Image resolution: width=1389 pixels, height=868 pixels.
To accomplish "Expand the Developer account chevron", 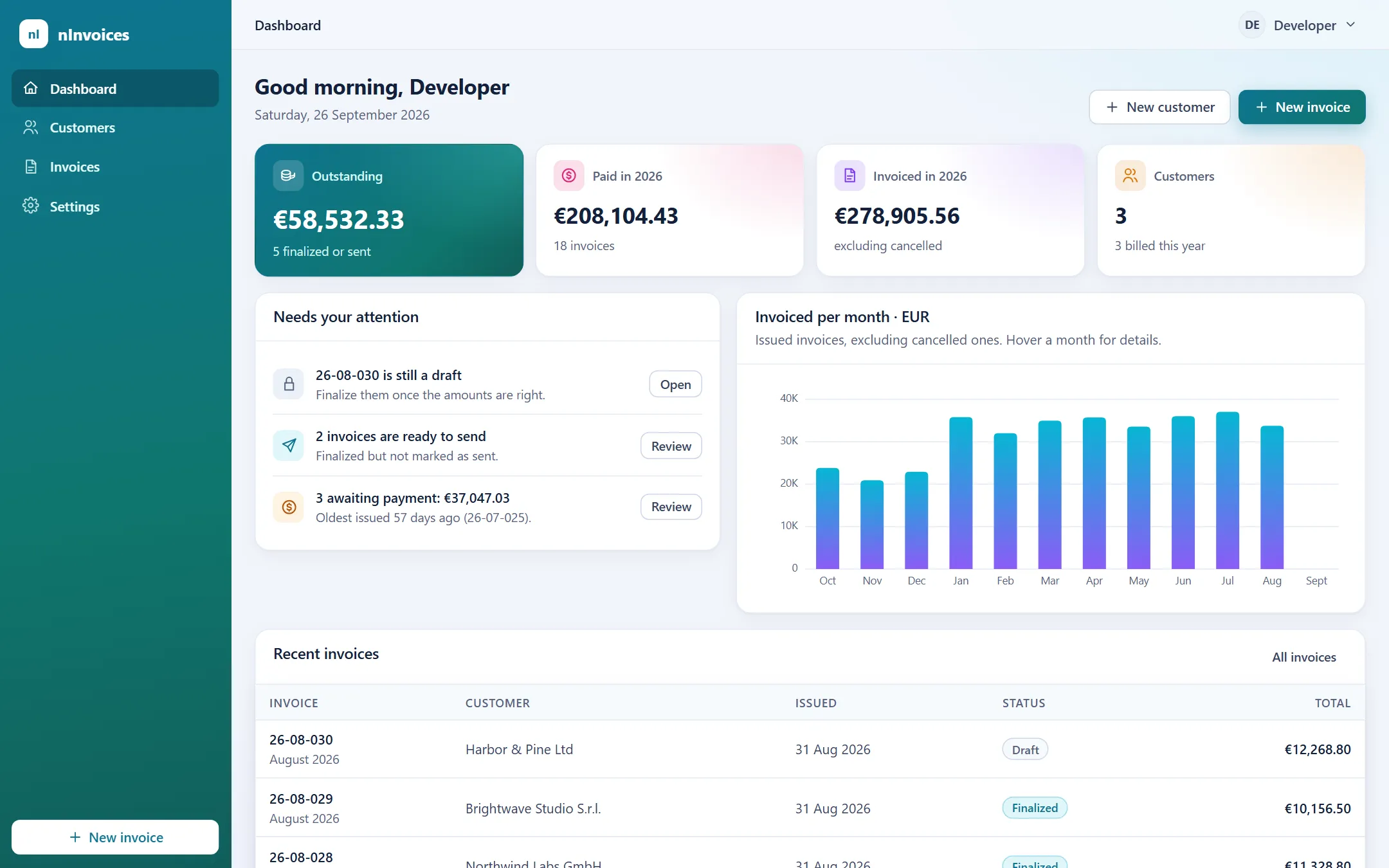I will tap(1350, 24).
